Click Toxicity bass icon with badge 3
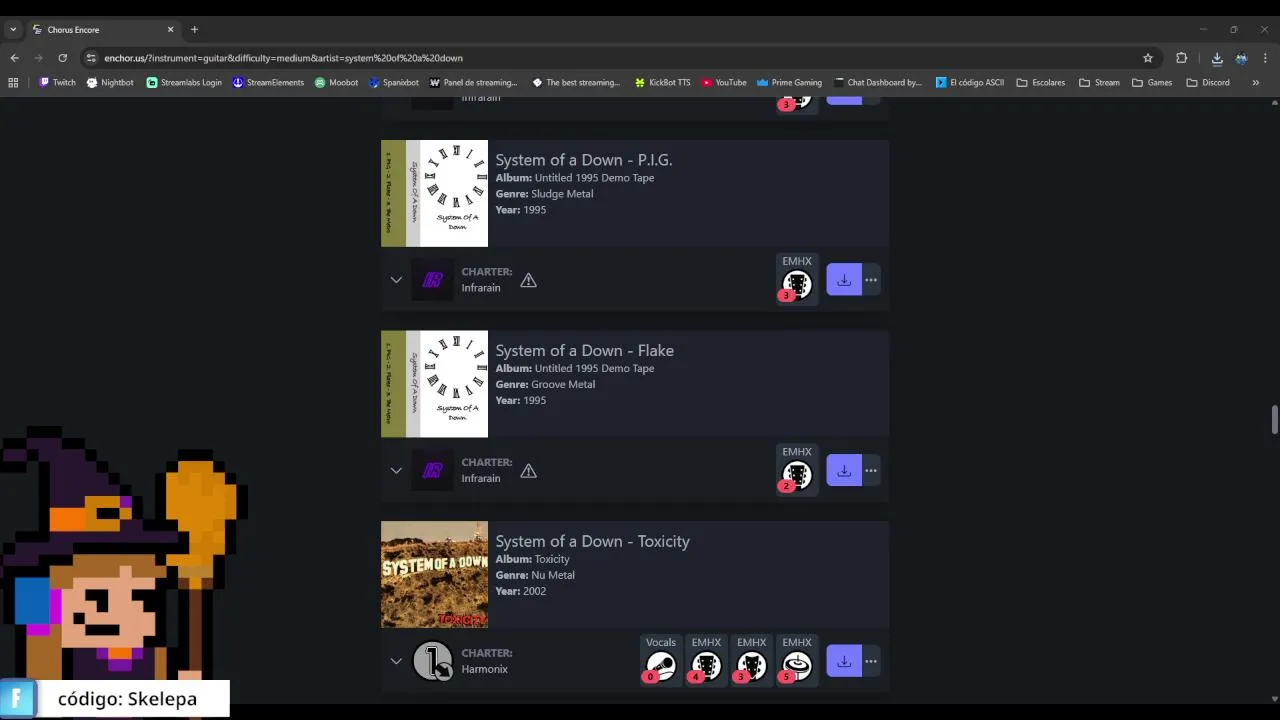The width and height of the screenshot is (1280, 720). point(751,665)
